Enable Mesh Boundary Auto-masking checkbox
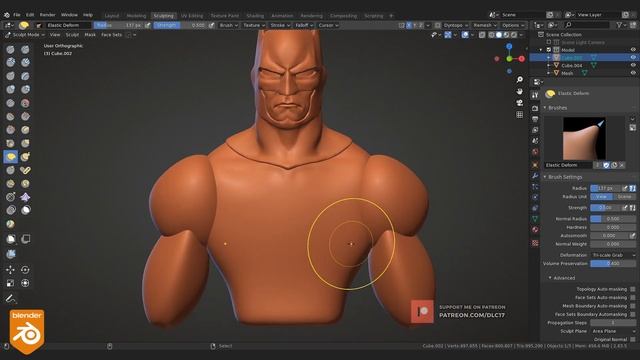 [633, 306]
